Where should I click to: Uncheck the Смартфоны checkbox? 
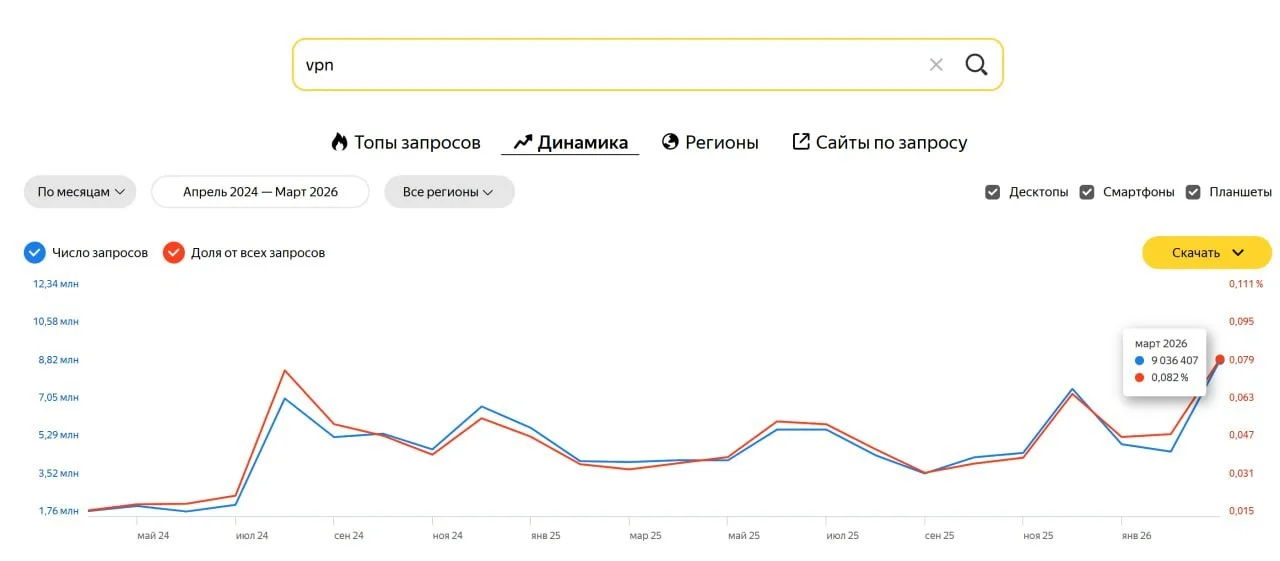(1087, 192)
